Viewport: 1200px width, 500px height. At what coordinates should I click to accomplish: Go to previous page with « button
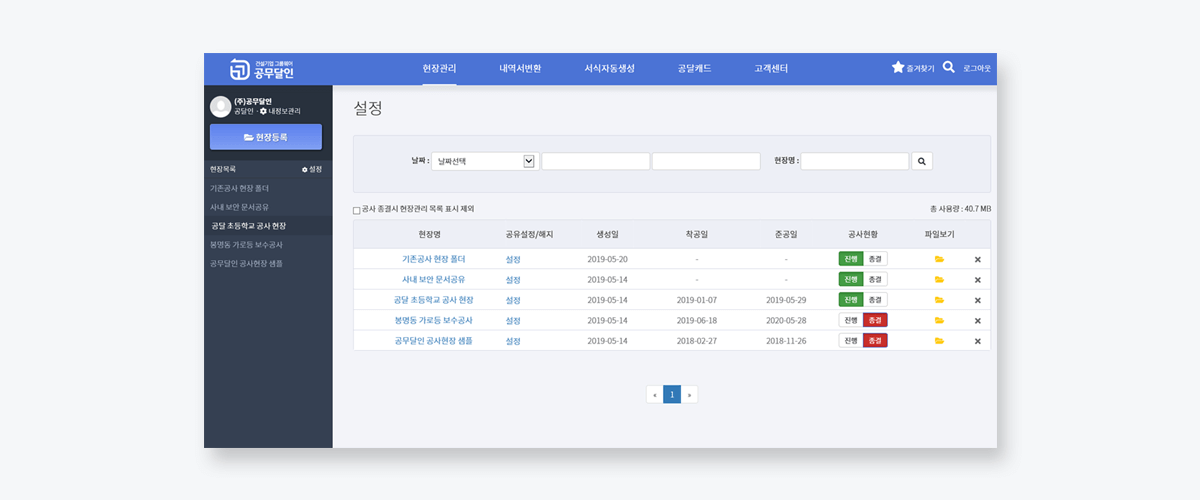[654, 395]
